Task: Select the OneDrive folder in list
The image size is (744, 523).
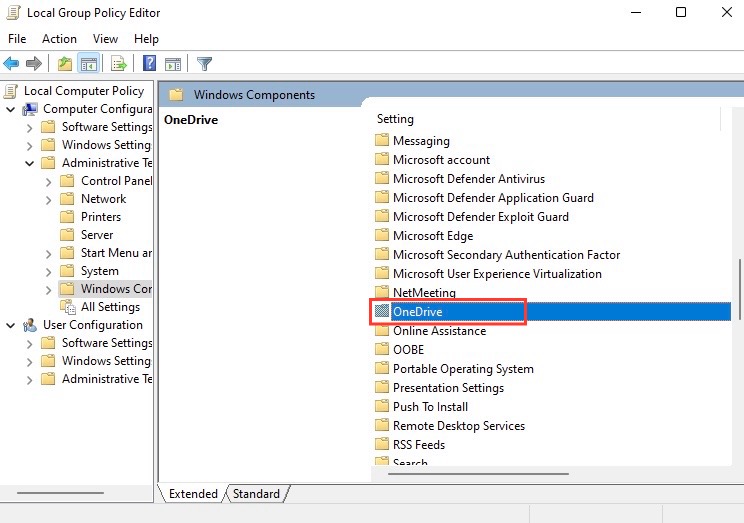Action: click(552, 312)
